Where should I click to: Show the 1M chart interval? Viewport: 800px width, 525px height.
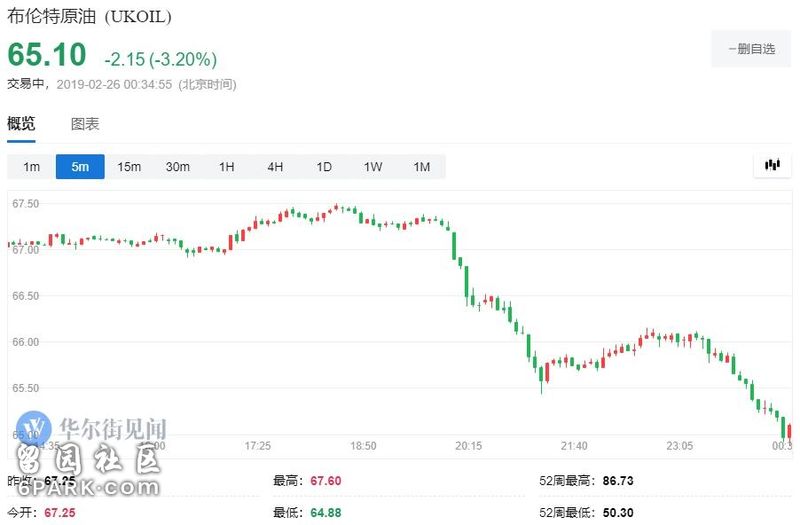421,167
